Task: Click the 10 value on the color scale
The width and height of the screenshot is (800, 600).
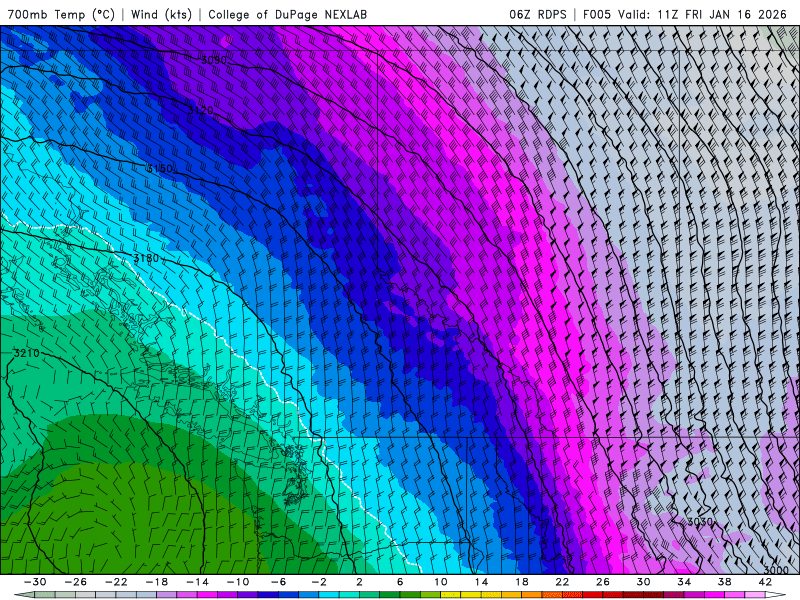Action: pyautogui.click(x=440, y=582)
